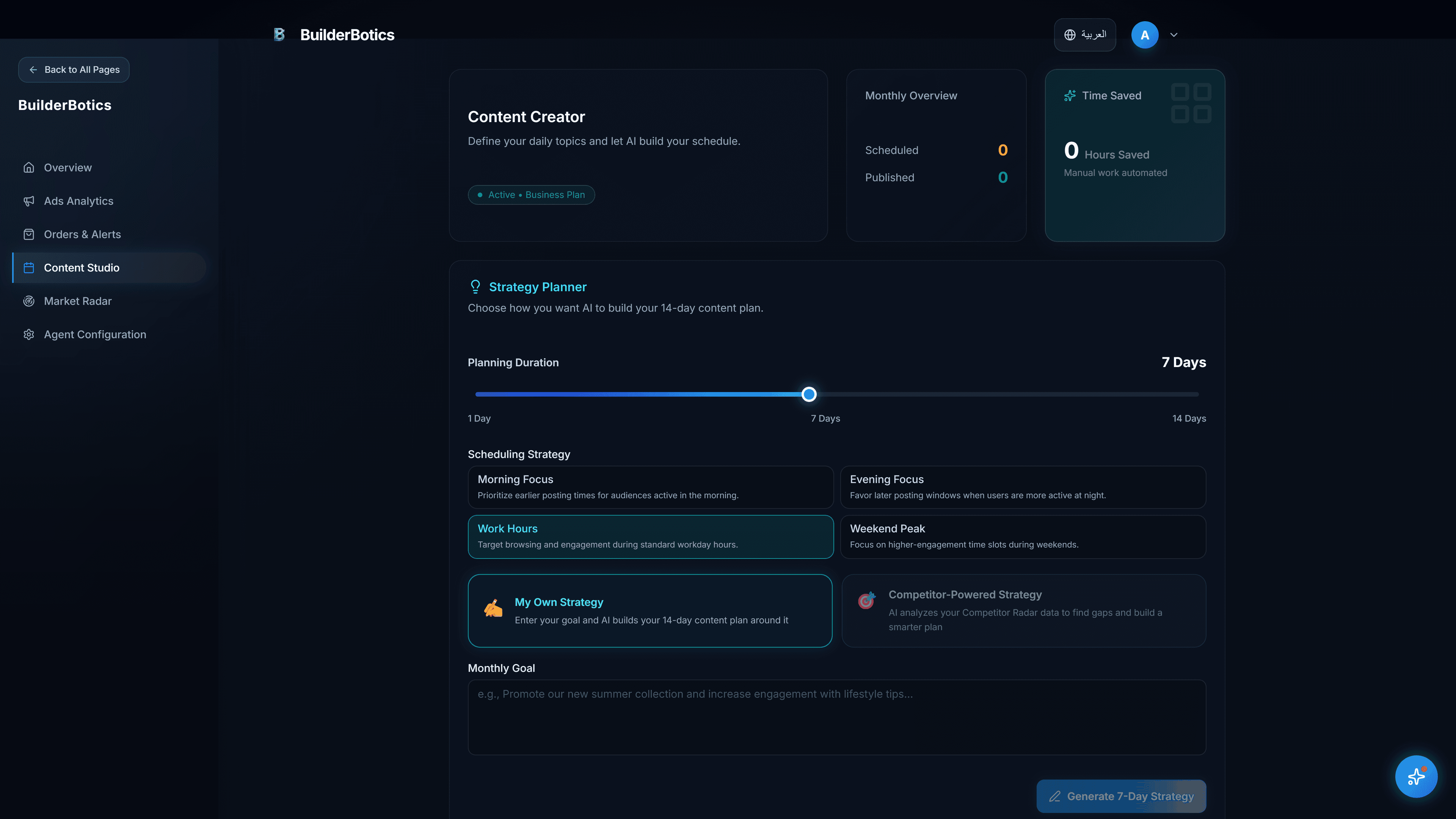1456x819 pixels.
Task: Open Content Studio from the sidebar
Action: click(x=82, y=267)
